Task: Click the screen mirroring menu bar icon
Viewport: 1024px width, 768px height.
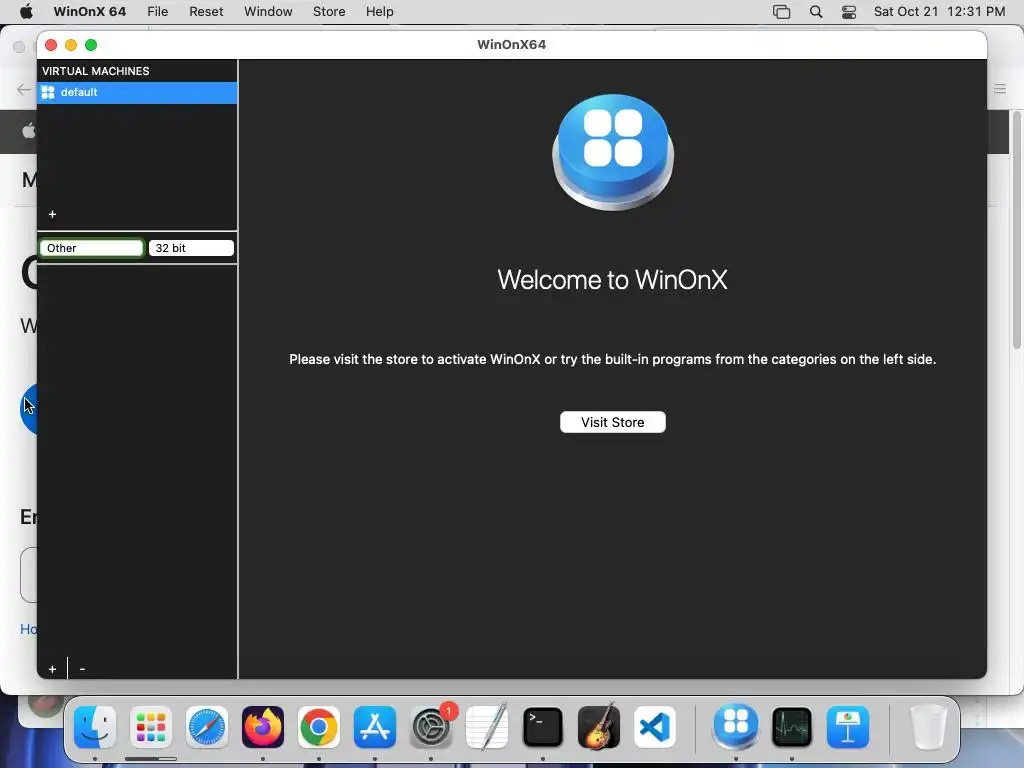Action: pos(781,11)
